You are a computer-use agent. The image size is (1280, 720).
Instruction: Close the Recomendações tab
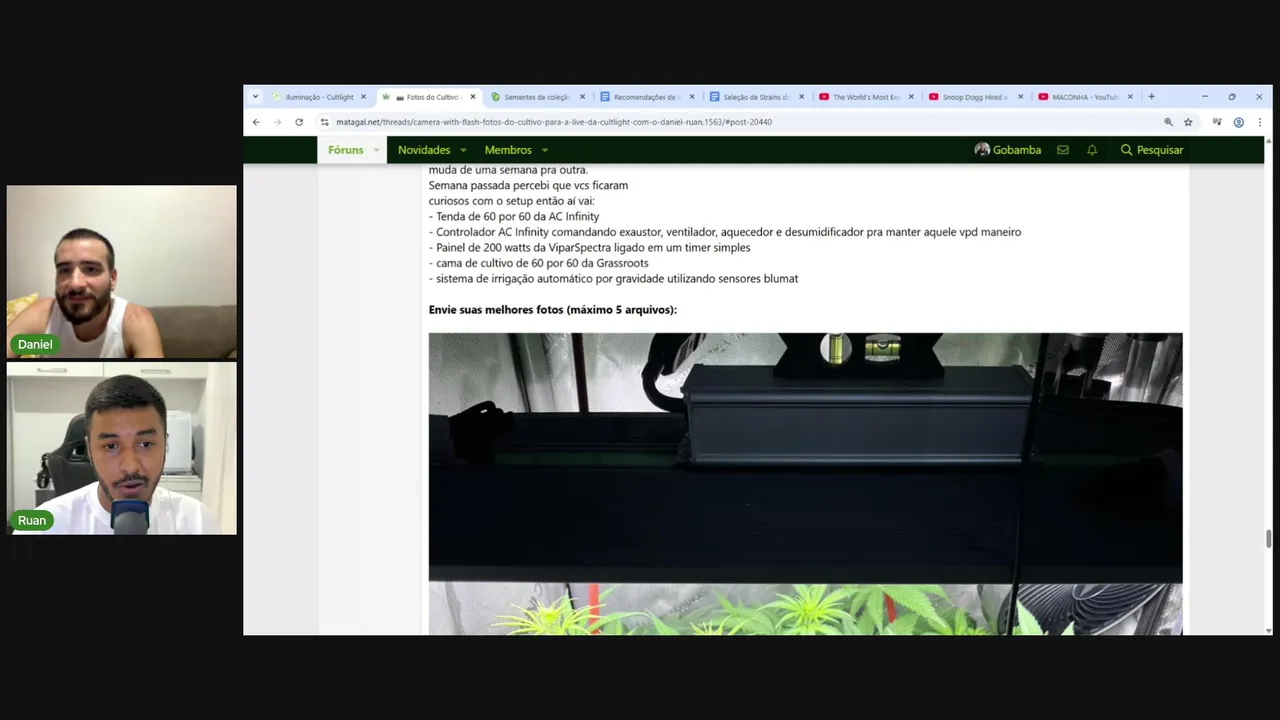pos(692,97)
